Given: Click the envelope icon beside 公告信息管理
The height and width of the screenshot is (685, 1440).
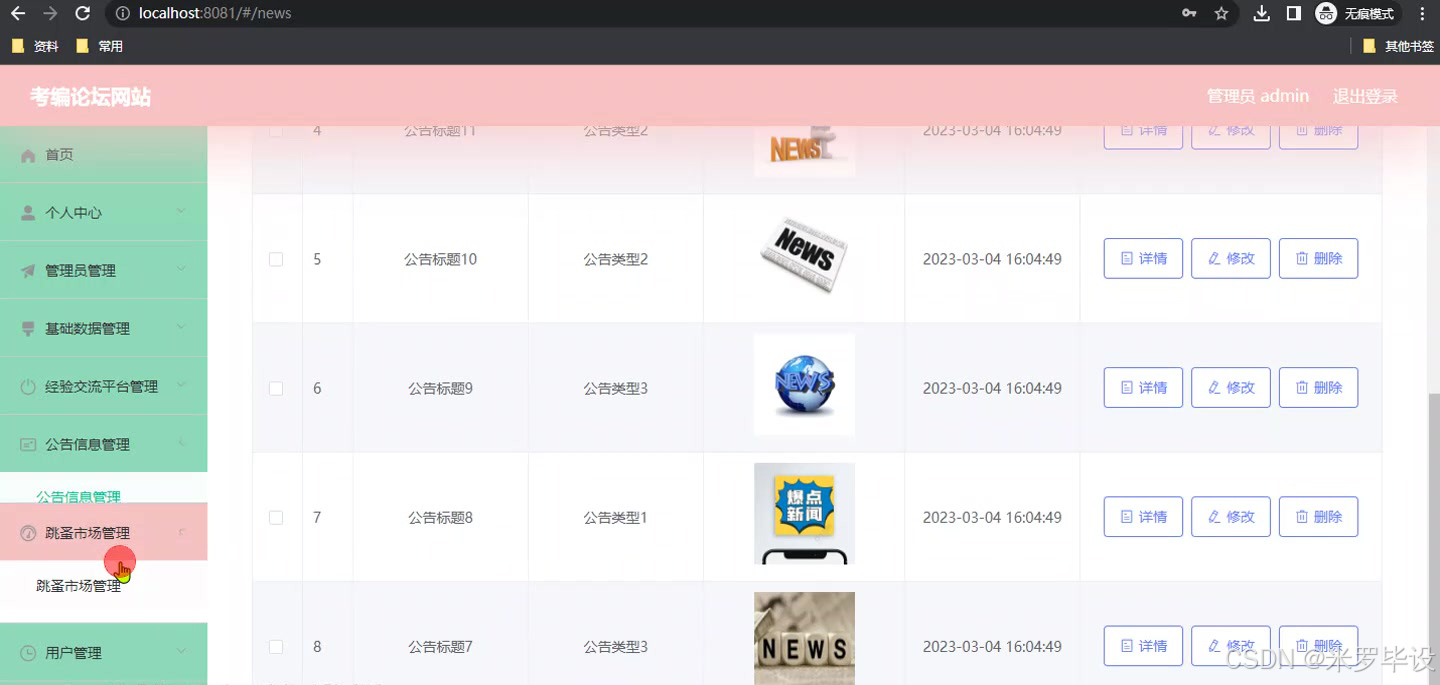Looking at the screenshot, I should (28, 443).
